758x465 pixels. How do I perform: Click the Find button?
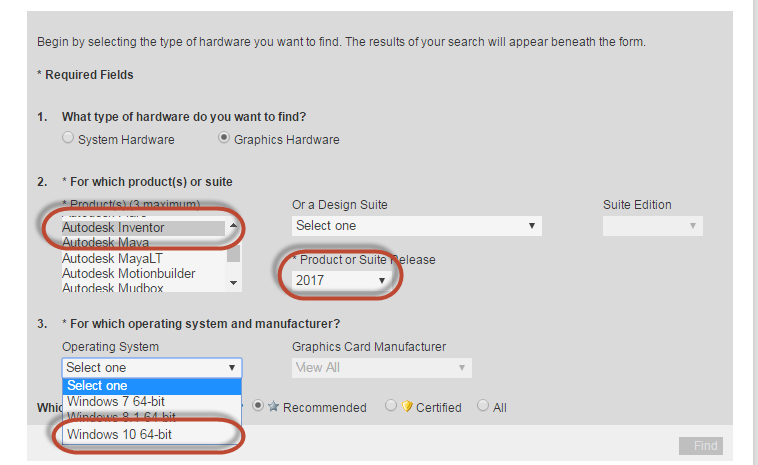point(701,446)
